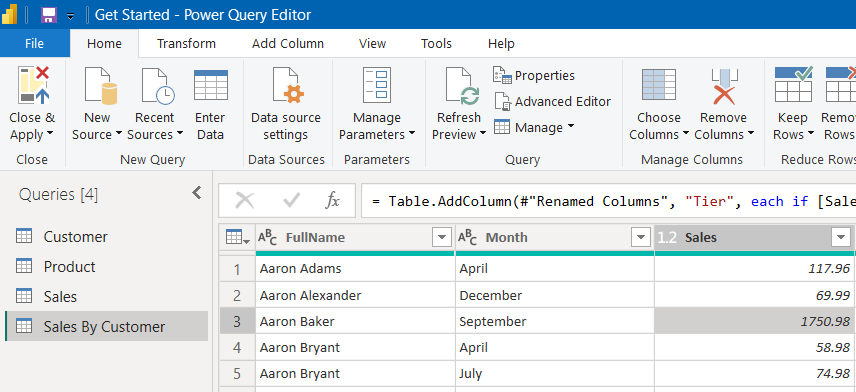Image resolution: width=856 pixels, height=392 pixels.
Task: Click the Keep Rows icon
Action: 793,84
